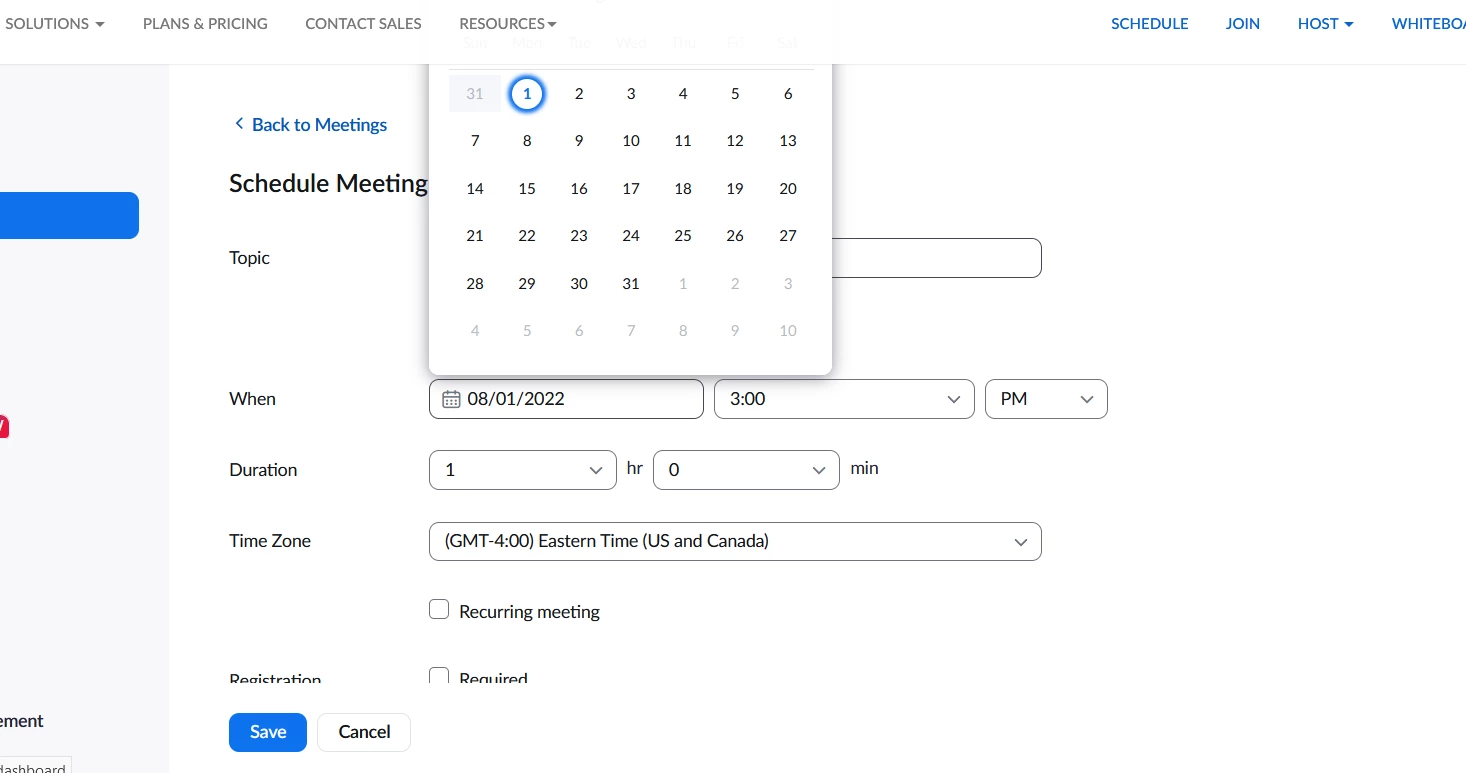Choose day 10 in the second calendar row
The image size is (1466, 773).
click(x=631, y=141)
